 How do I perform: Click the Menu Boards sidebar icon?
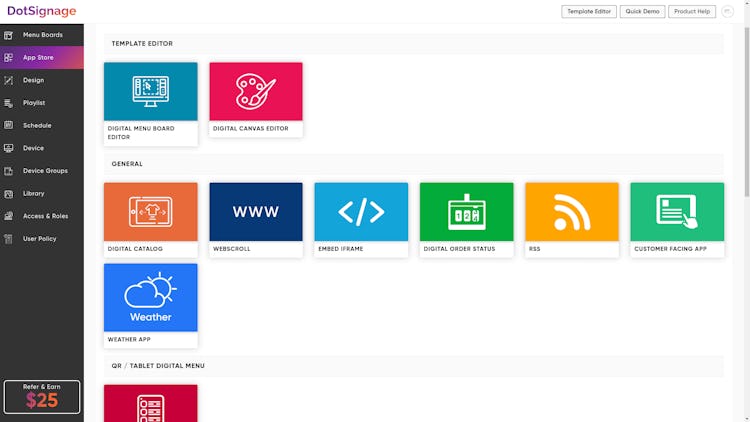(x=9, y=35)
